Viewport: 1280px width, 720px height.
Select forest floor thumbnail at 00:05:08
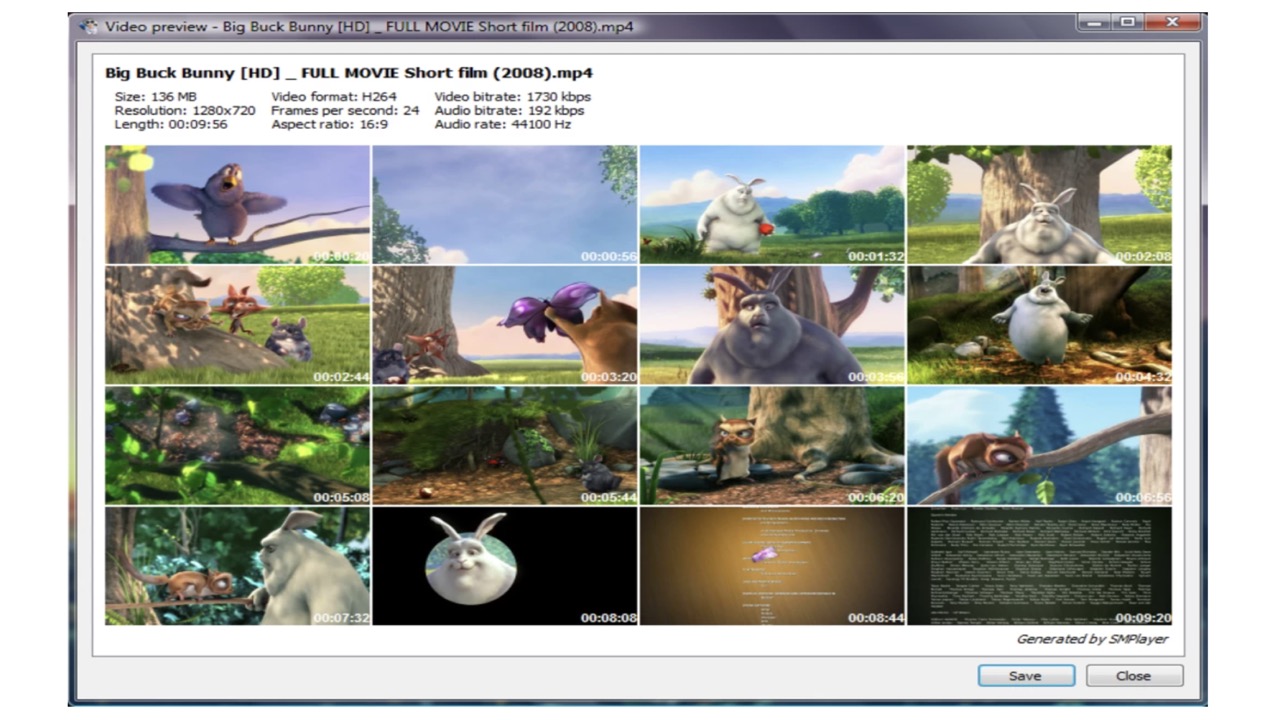(x=237, y=446)
